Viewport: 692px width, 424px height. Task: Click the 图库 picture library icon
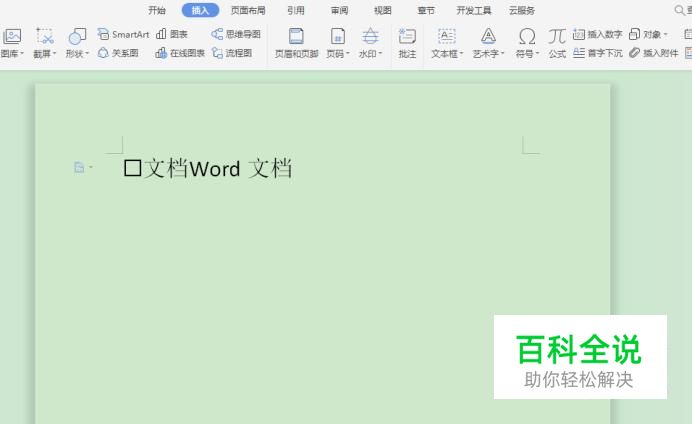point(12,36)
